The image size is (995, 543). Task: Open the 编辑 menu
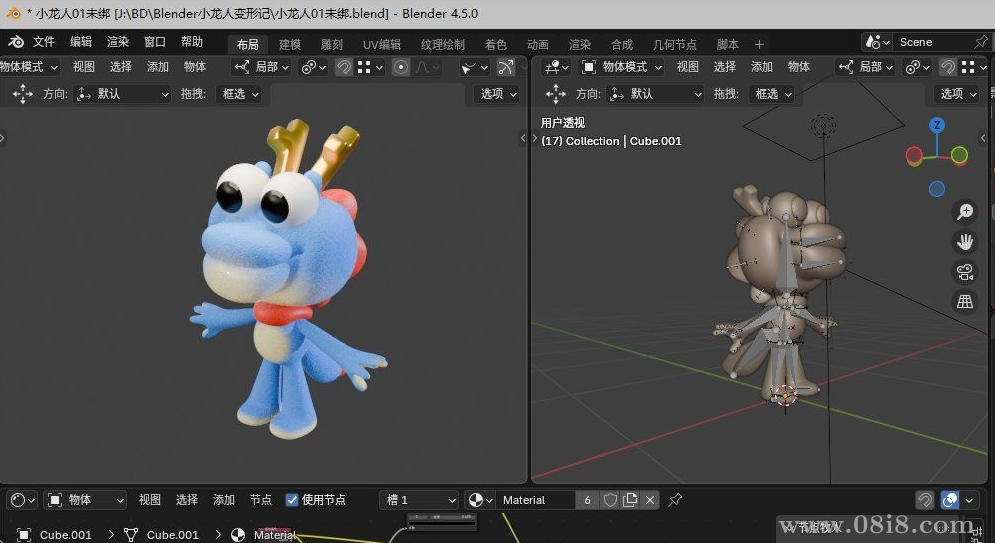[x=81, y=42]
